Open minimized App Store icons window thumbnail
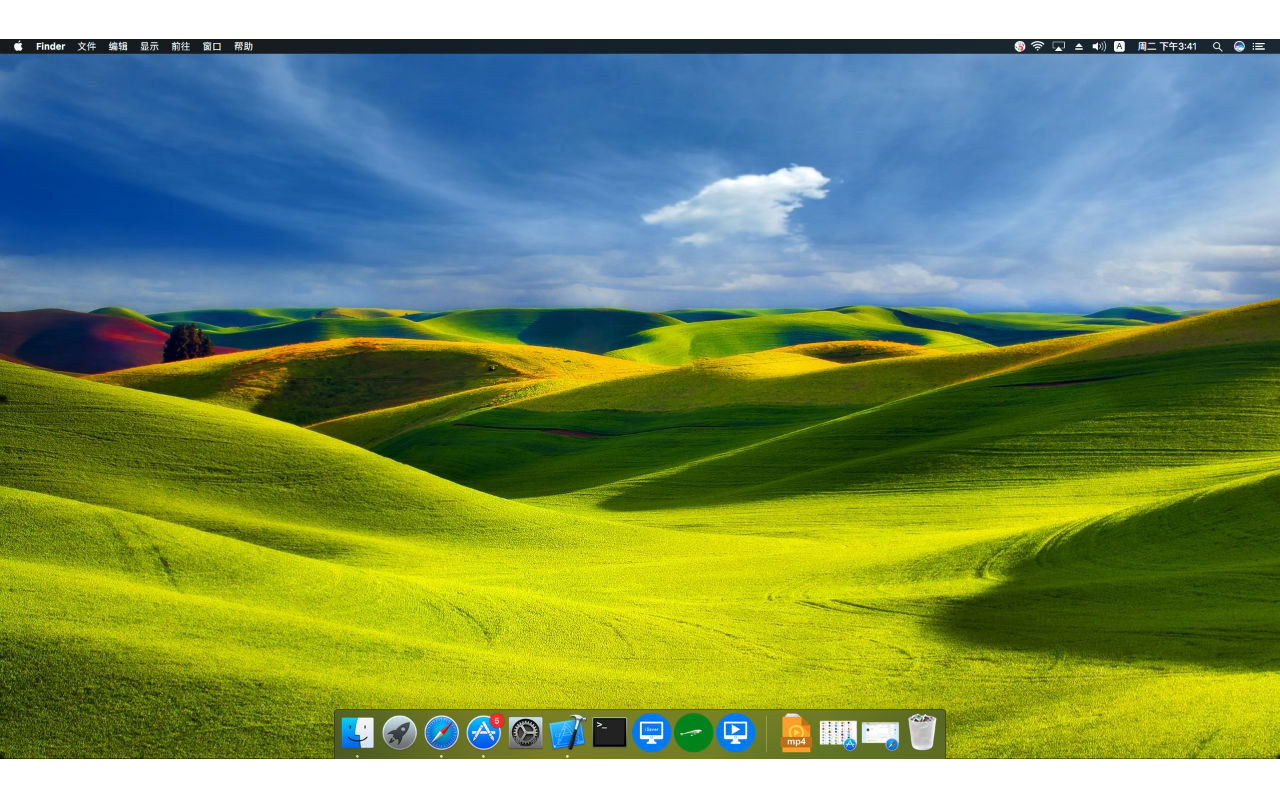 pyautogui.click(x=838, y=734)
